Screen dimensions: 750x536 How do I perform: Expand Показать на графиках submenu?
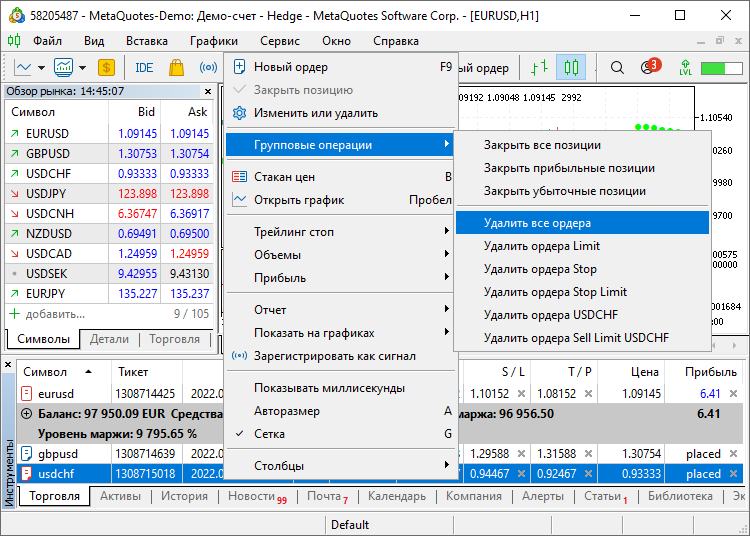pyautogui.click(x=340, y=333)
